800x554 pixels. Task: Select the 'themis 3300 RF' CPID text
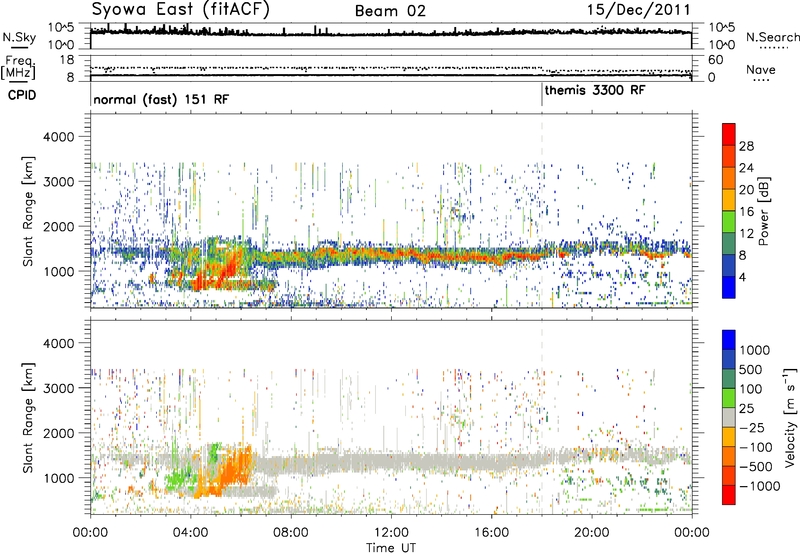(x=595, y=91)
